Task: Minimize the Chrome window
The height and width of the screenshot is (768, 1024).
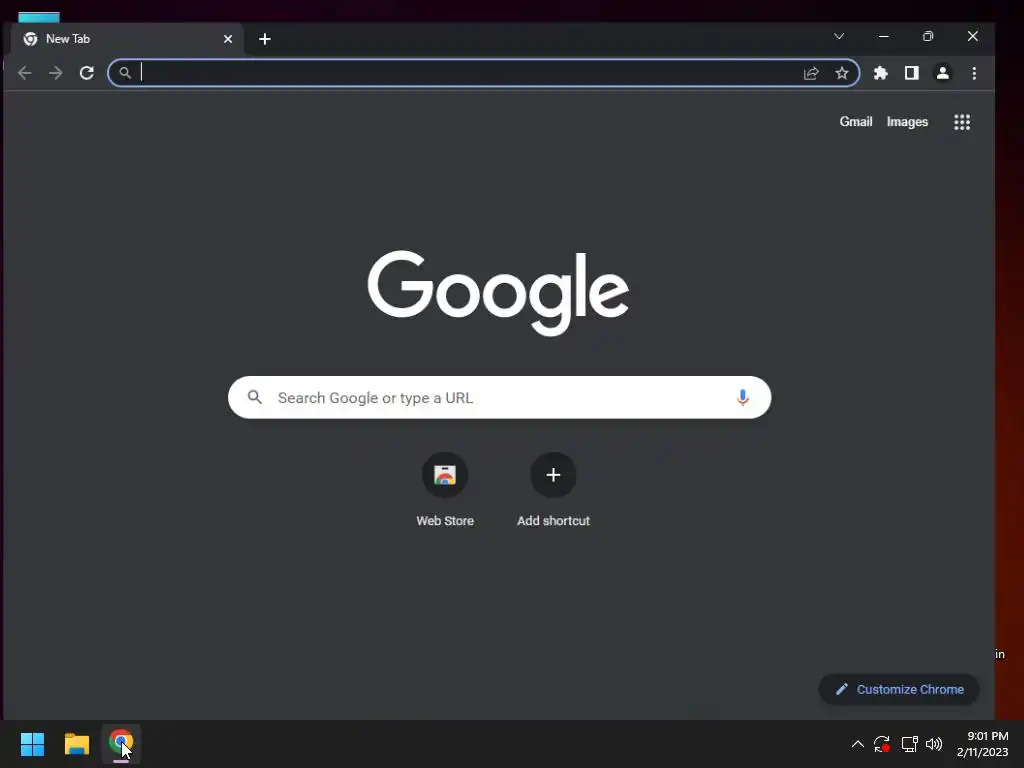Action: [x=884, y=37]
